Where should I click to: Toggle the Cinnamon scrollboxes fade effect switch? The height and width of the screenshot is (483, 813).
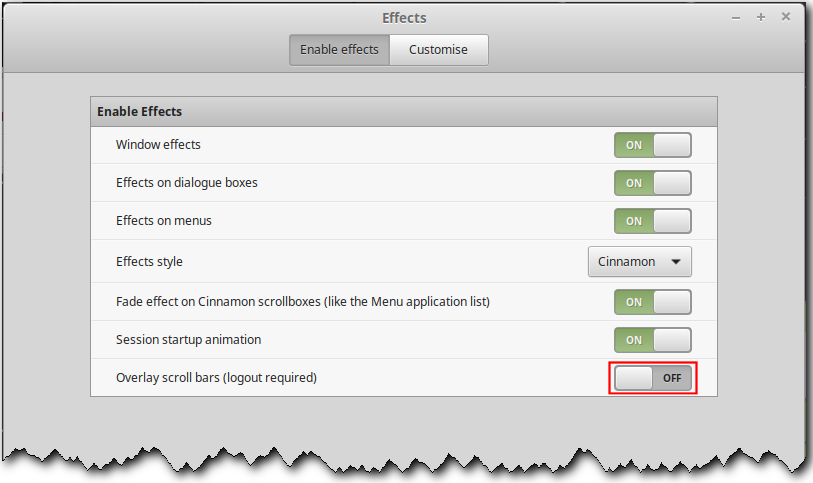point(652,301)
